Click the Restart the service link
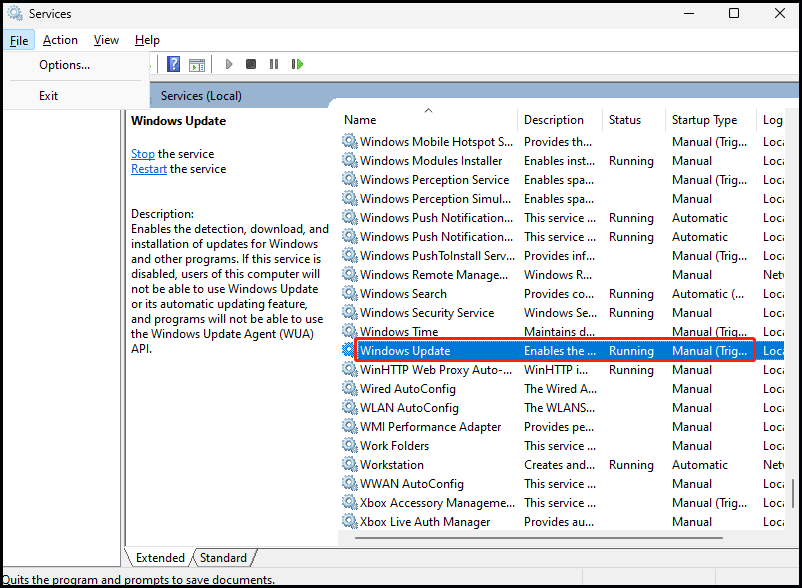This screenshot has width=802, height=588. pos(149,169)
